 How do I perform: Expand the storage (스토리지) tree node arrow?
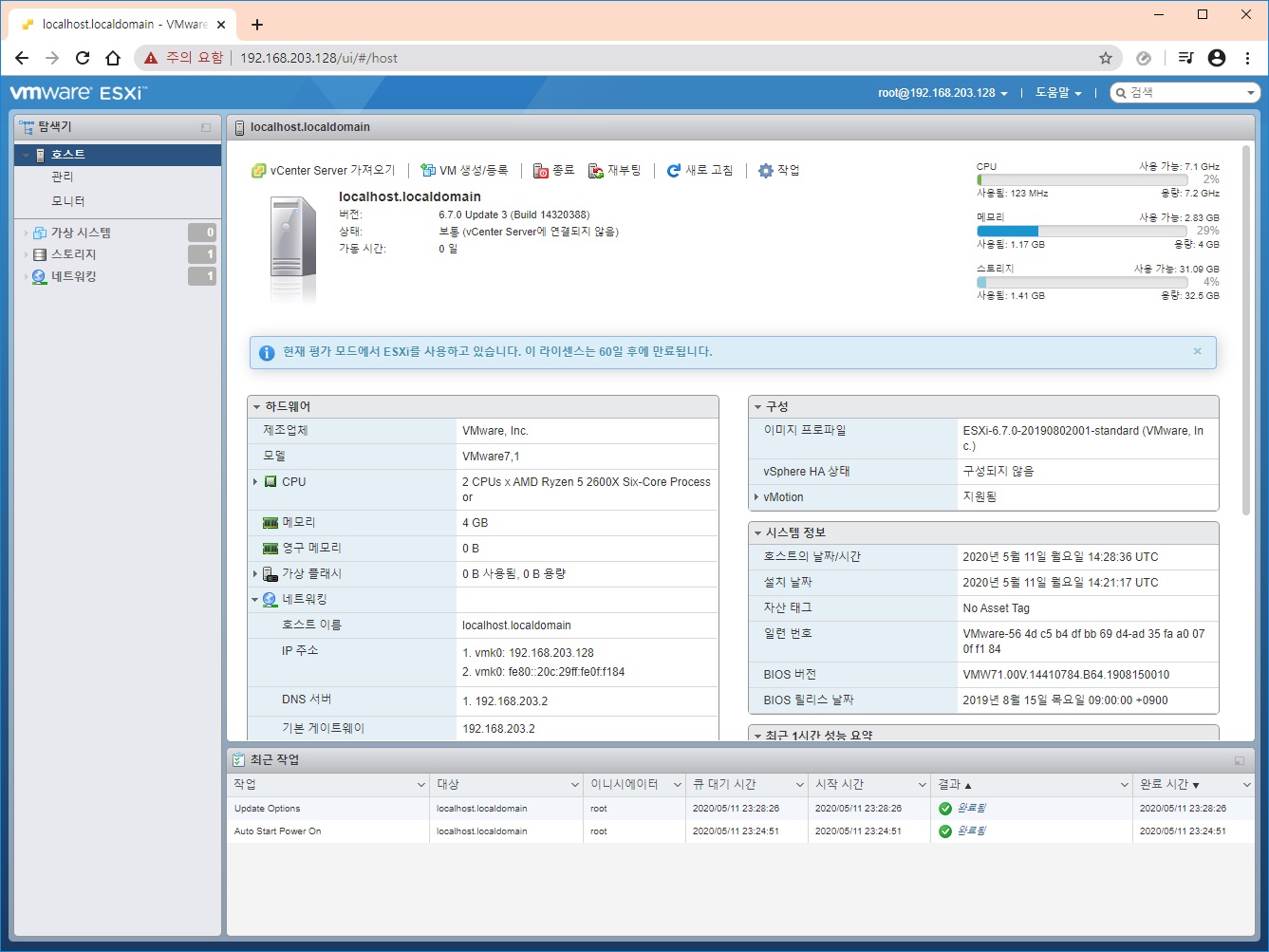click(26, 254)
